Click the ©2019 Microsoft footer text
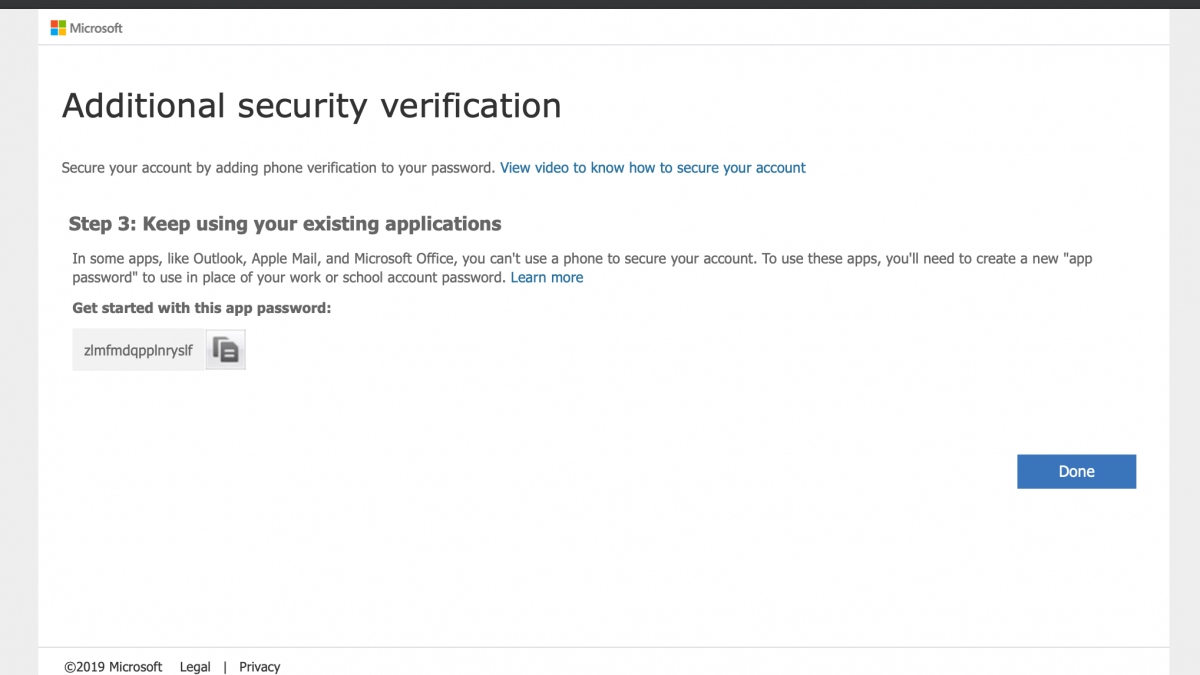1200x675 pixels. pyautogui.click(x=113, y=666)
